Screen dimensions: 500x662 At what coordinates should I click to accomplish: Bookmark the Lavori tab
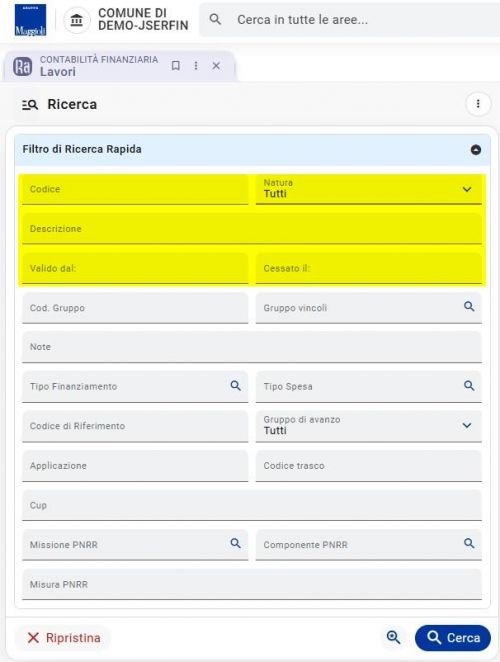[176, 65]
